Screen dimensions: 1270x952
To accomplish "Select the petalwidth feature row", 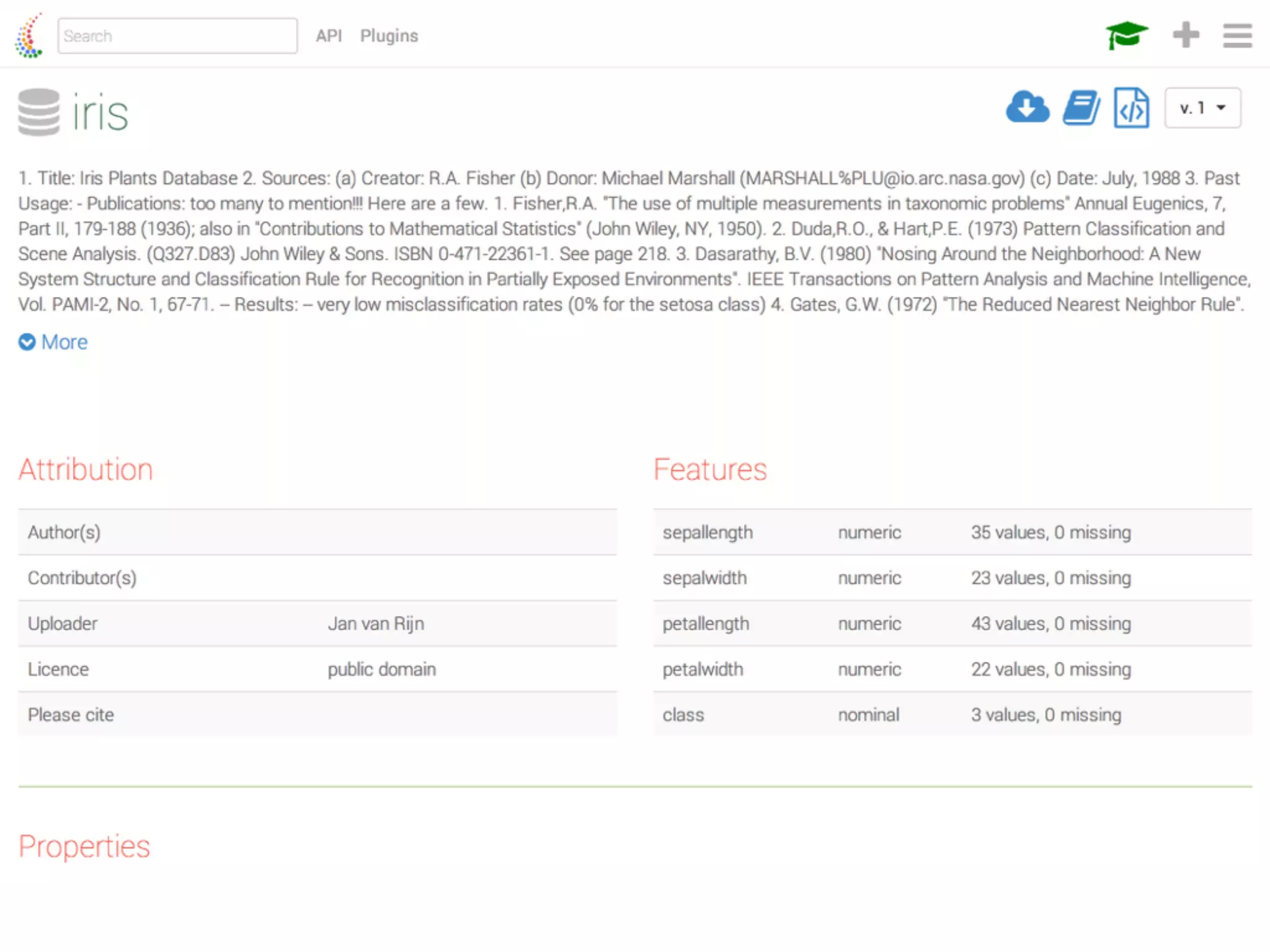I will [x=703, y=669].
